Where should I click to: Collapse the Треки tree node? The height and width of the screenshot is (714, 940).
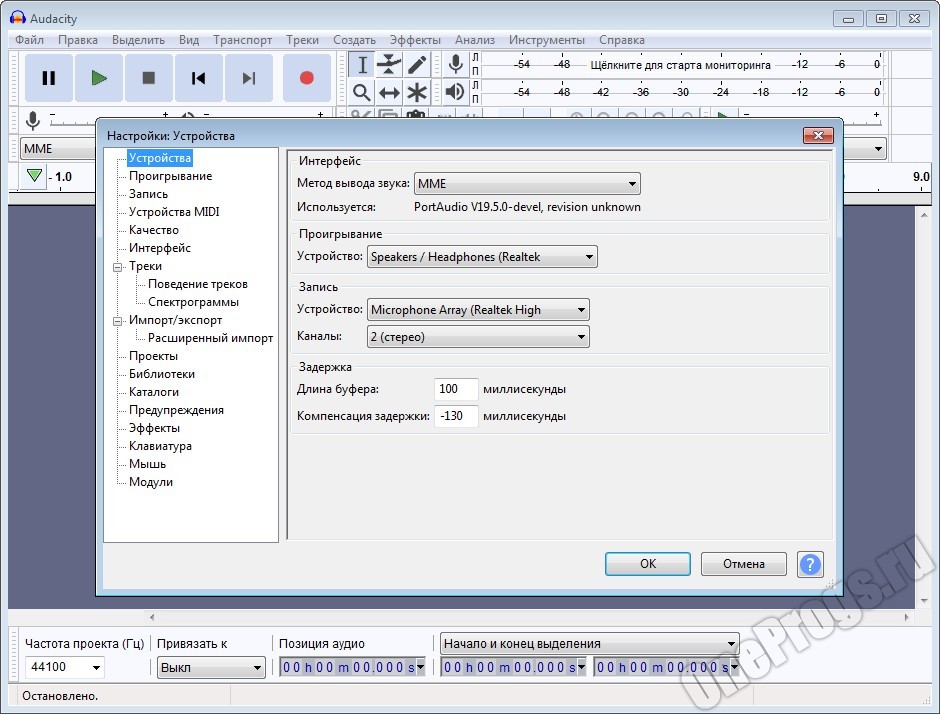click(x=117, y=267)
